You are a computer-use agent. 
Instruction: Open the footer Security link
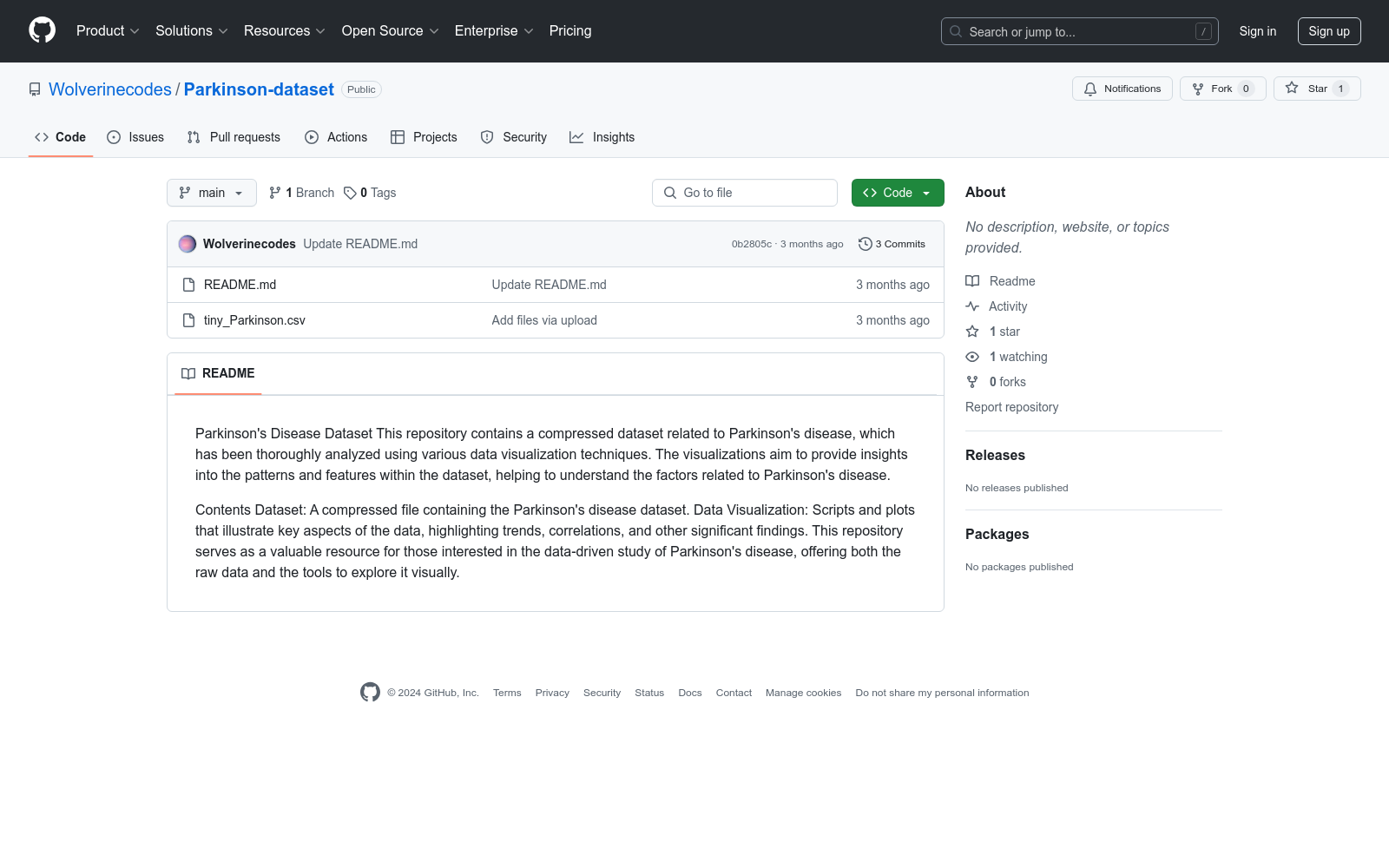602,693
